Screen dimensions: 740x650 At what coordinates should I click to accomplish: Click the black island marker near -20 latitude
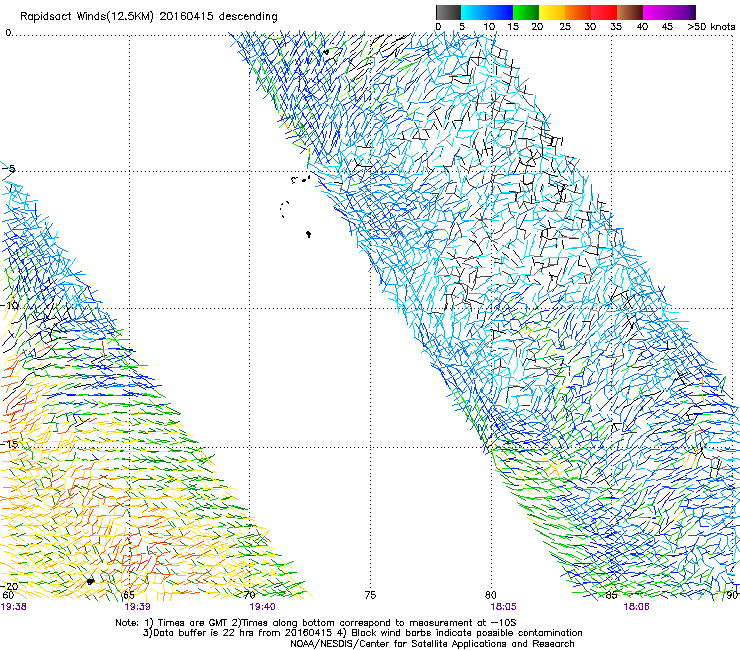pyautogui.click(x=90, y=582)
